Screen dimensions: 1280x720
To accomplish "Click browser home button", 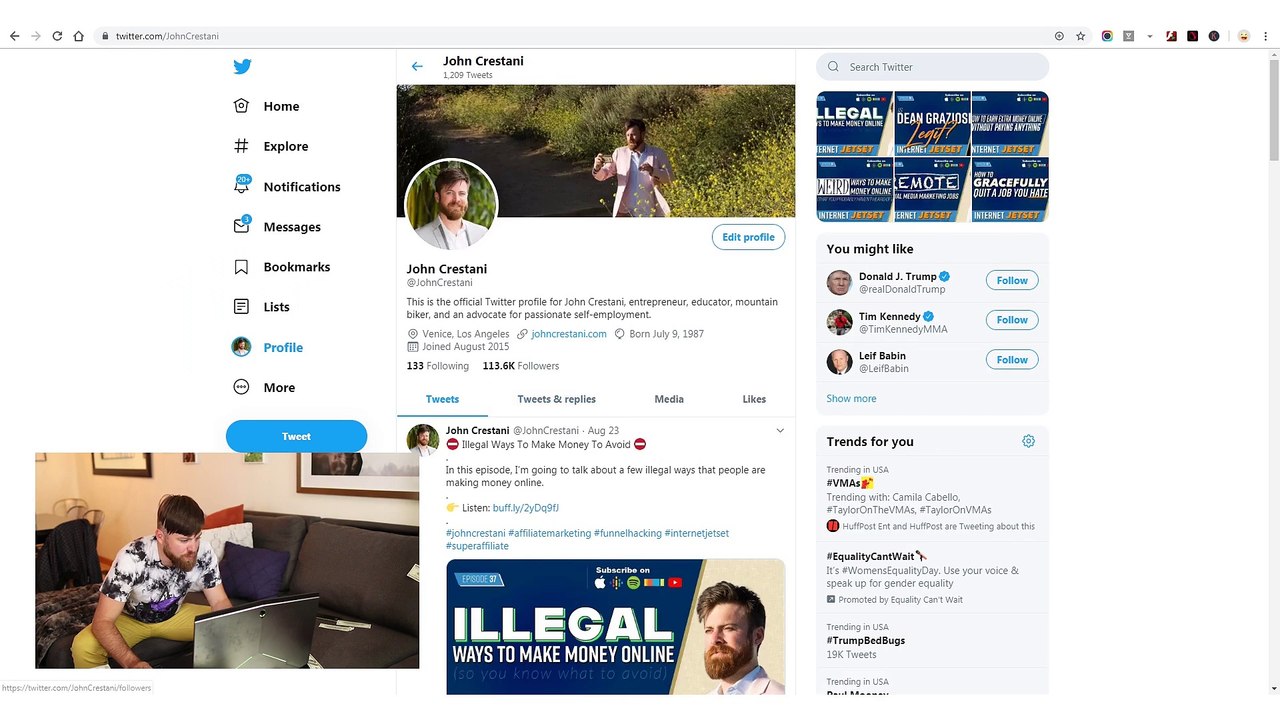I will tap(79, 36).
